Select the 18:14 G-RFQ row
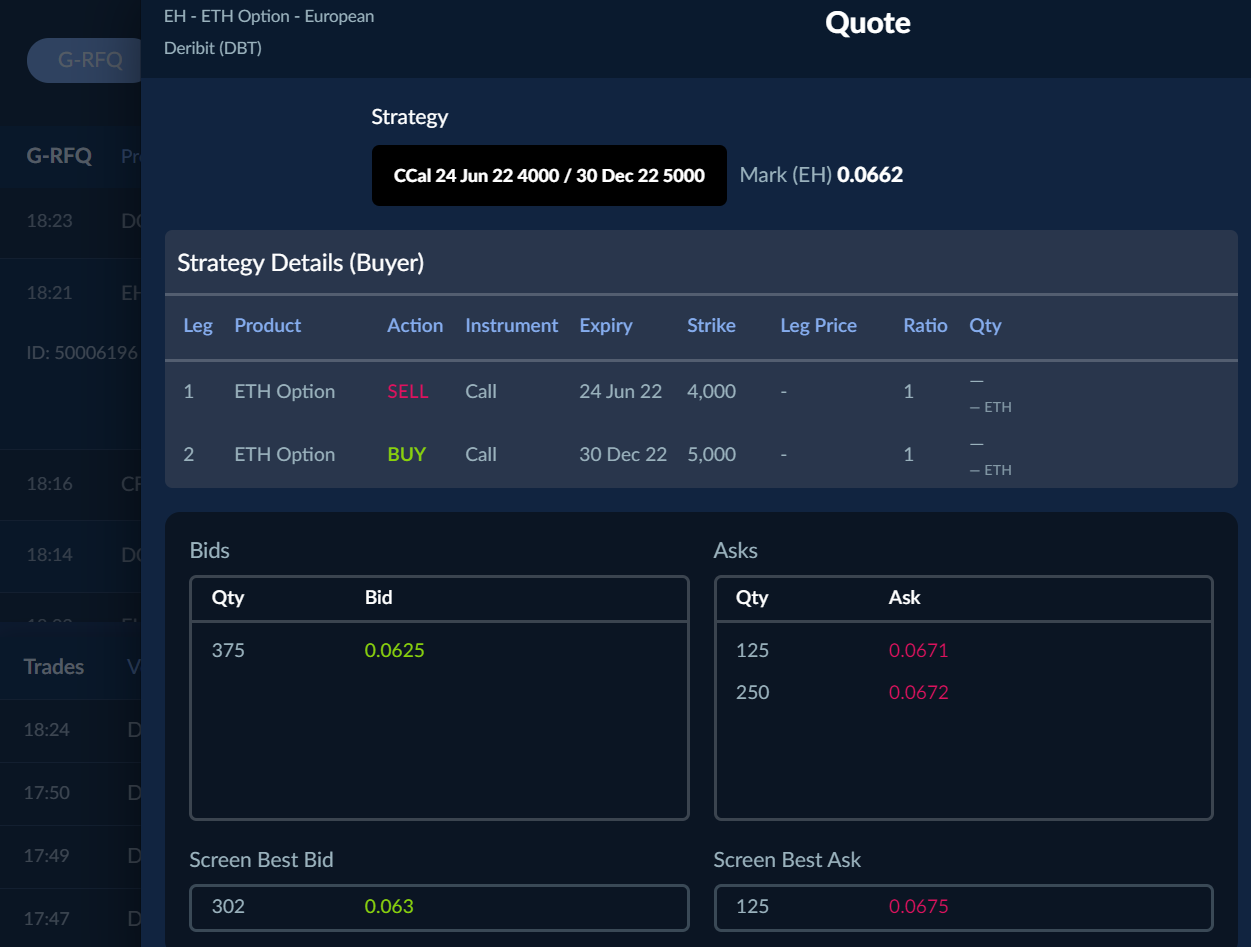This screenshot has height=947, width=1251. [70, 555]
